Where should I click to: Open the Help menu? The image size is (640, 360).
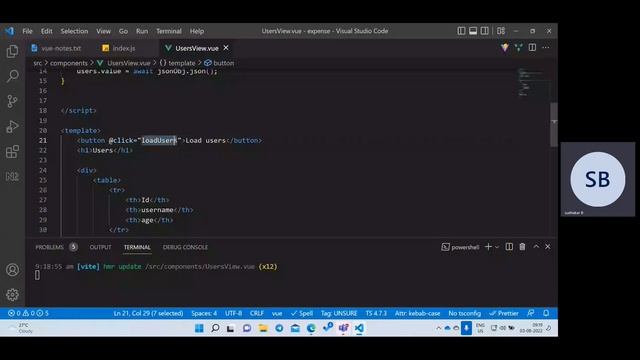tap(197, 31)
